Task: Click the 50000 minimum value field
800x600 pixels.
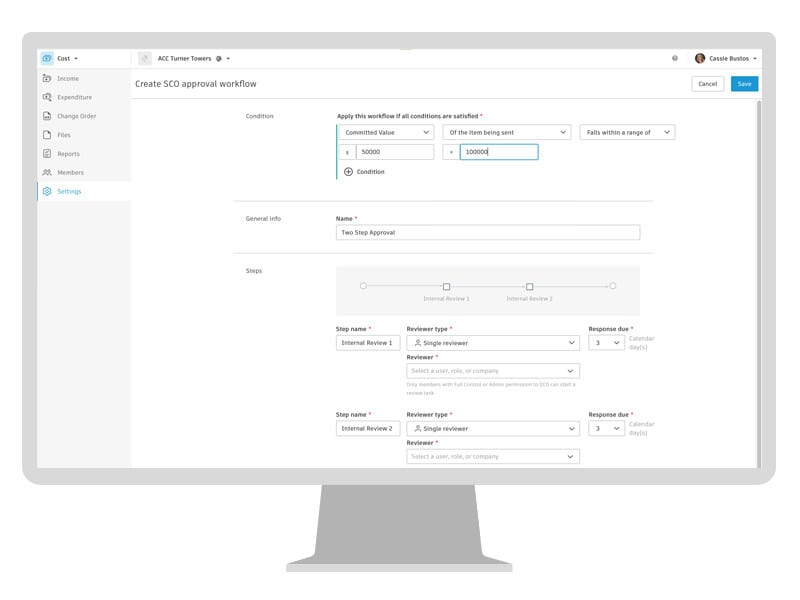Action: (394, 152)
